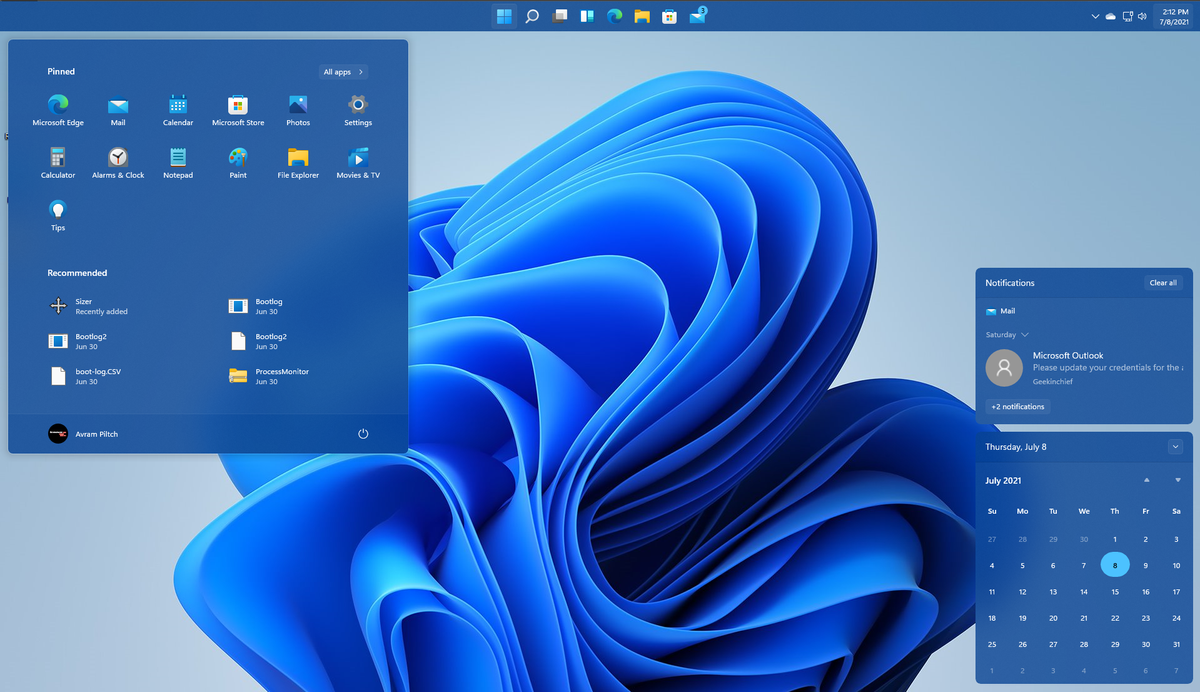
Task: Click the power button in Start menu
Action: (x=362, y=433)
